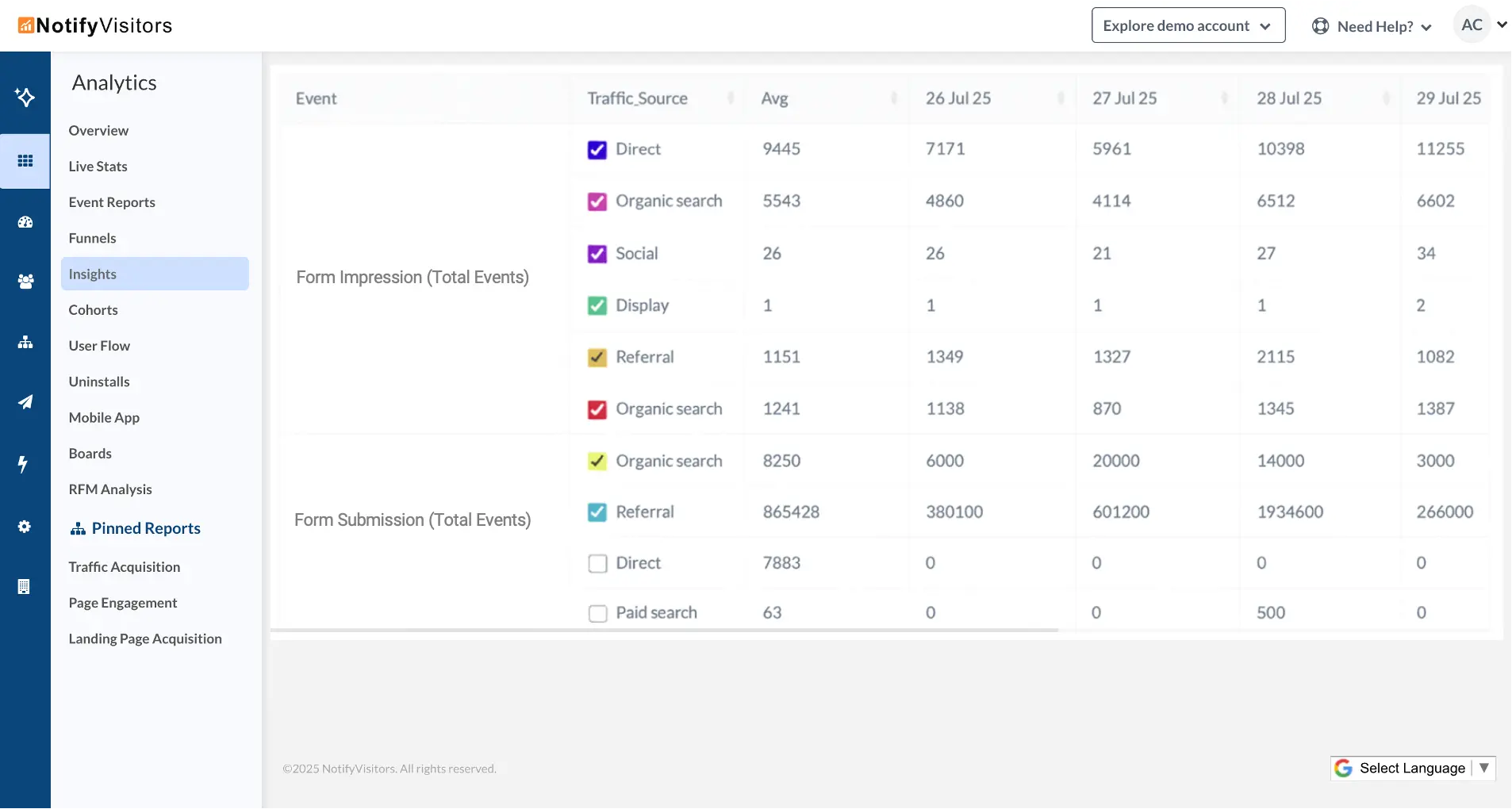
Task: Open the Traffic Acquisition pinned report
Action: click(124, 567)
